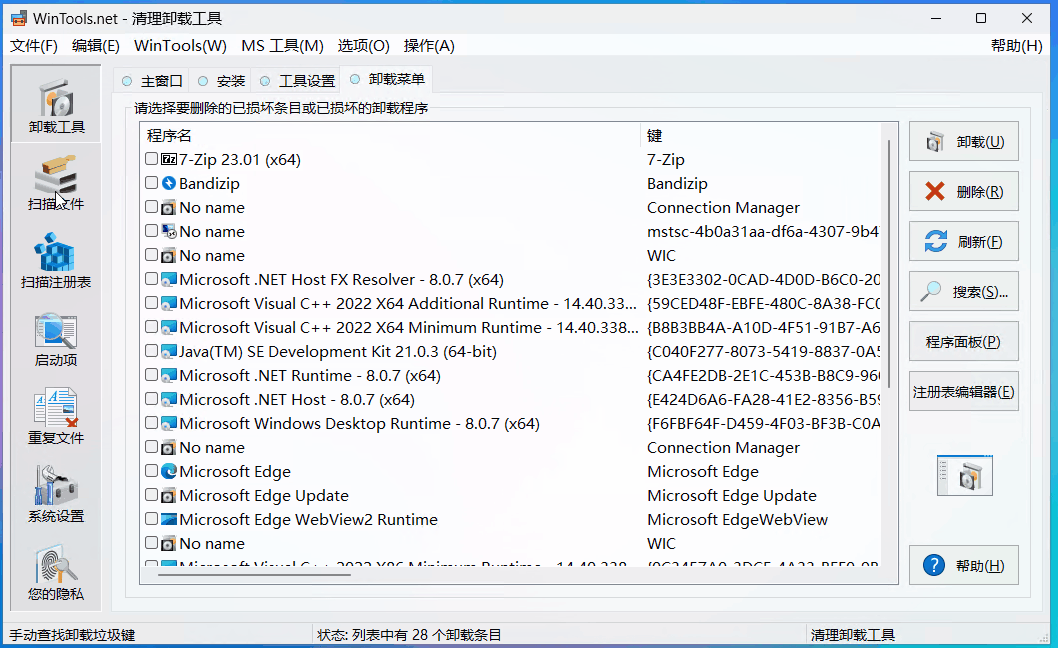The width and height of the screenshot is (1058, 648).
Task: Click status text '状态: 列表中有 28 个卸载条目'
Action: 409,635
